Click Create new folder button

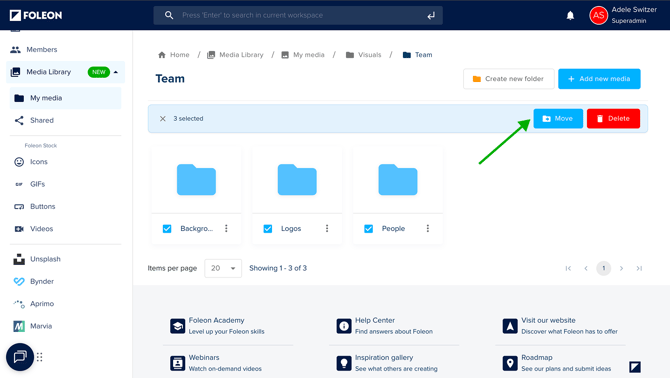pos(508,79)
